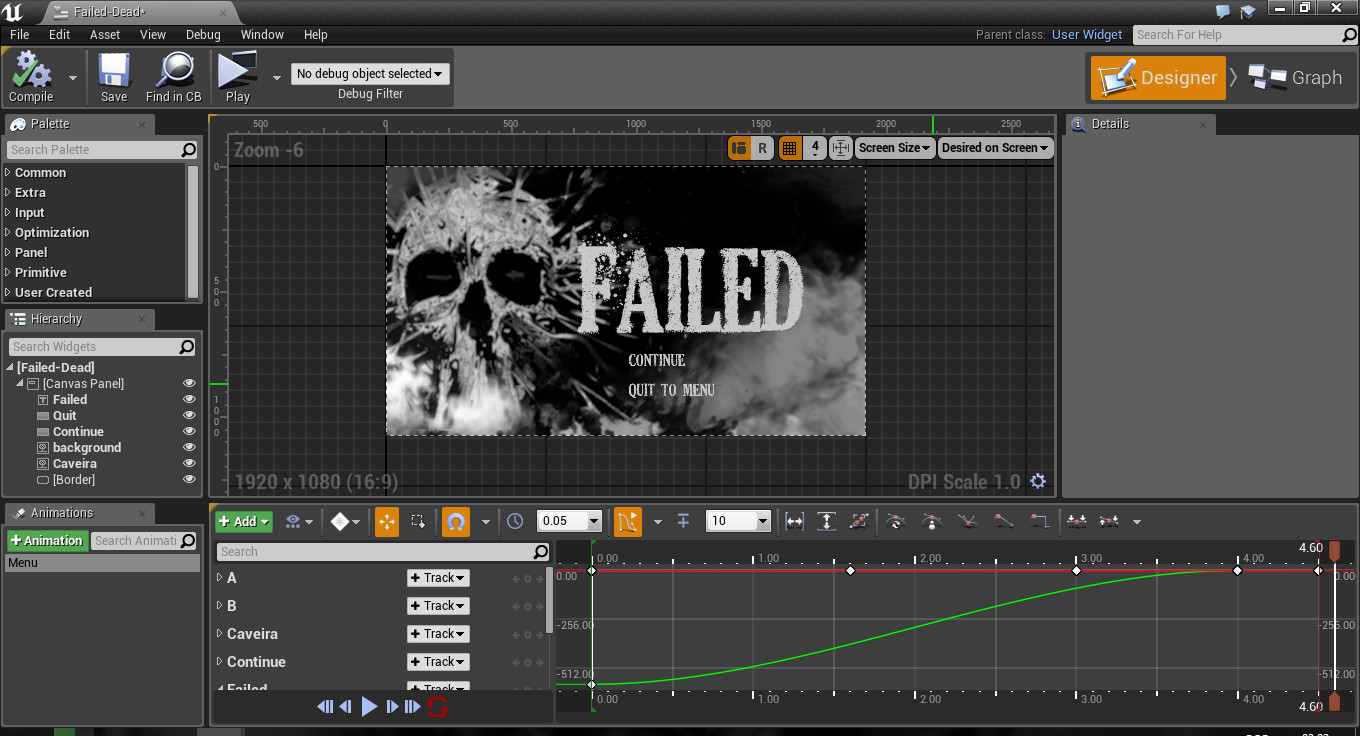Change the keyframe snap interval from 0.05

(569, 521)
